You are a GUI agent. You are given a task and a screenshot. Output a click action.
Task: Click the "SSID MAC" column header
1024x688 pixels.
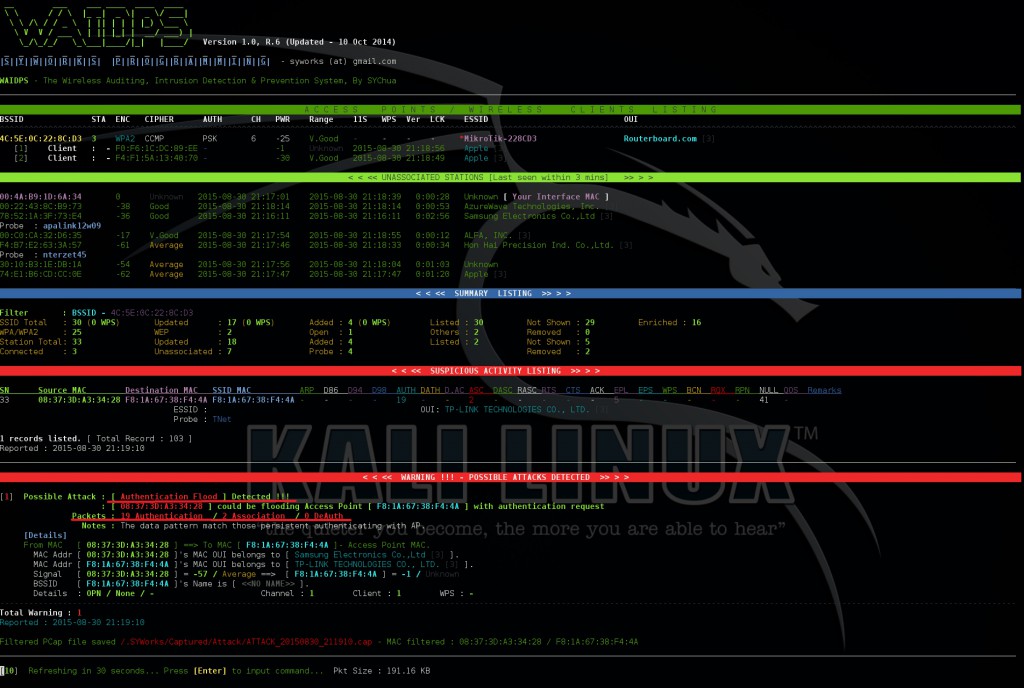[x=231, y=390]
